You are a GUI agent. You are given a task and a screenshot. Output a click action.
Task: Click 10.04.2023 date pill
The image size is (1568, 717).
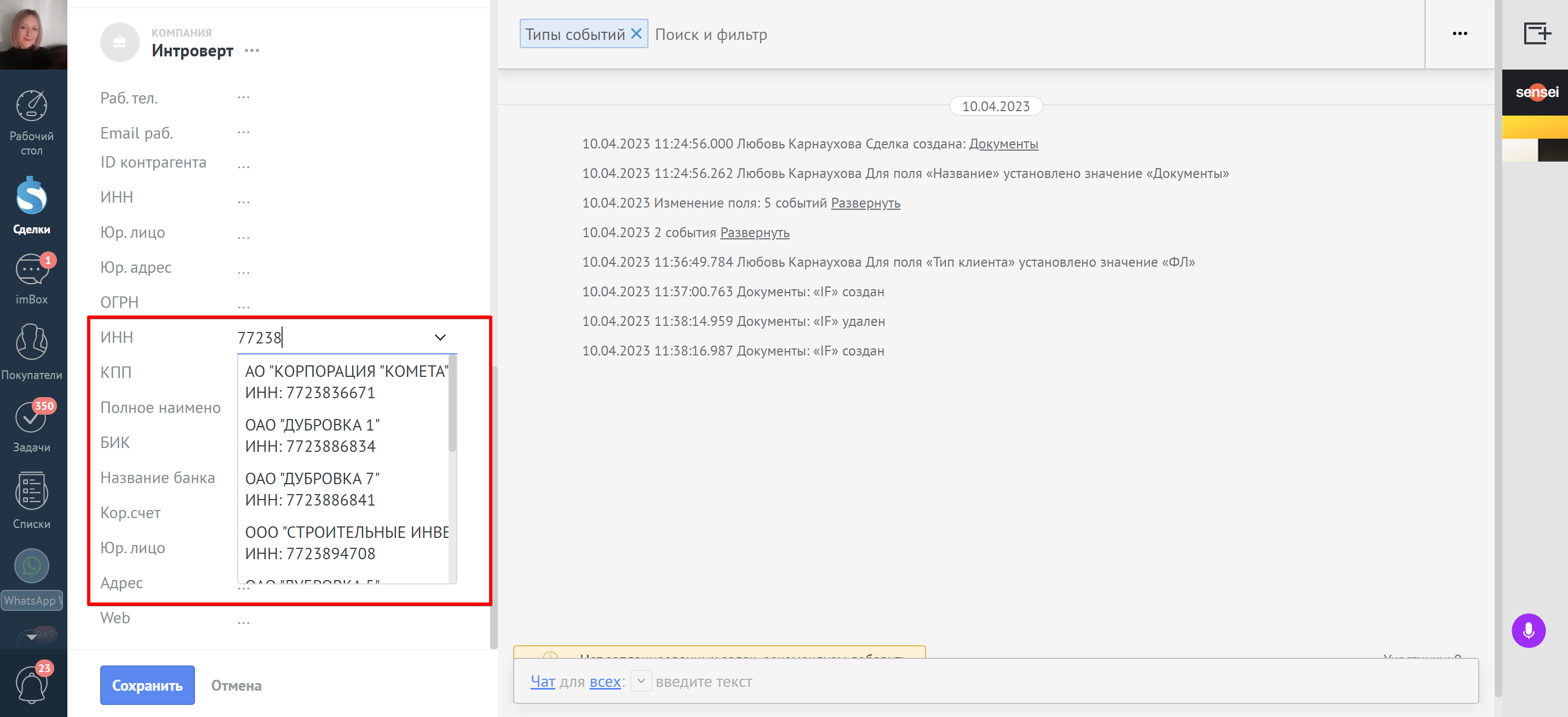pos(995,106)
